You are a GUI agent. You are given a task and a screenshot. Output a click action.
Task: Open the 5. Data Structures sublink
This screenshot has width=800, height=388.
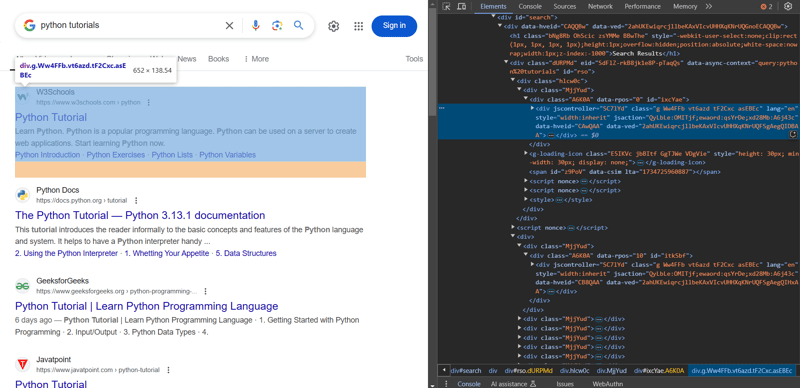tap(246, 253)
